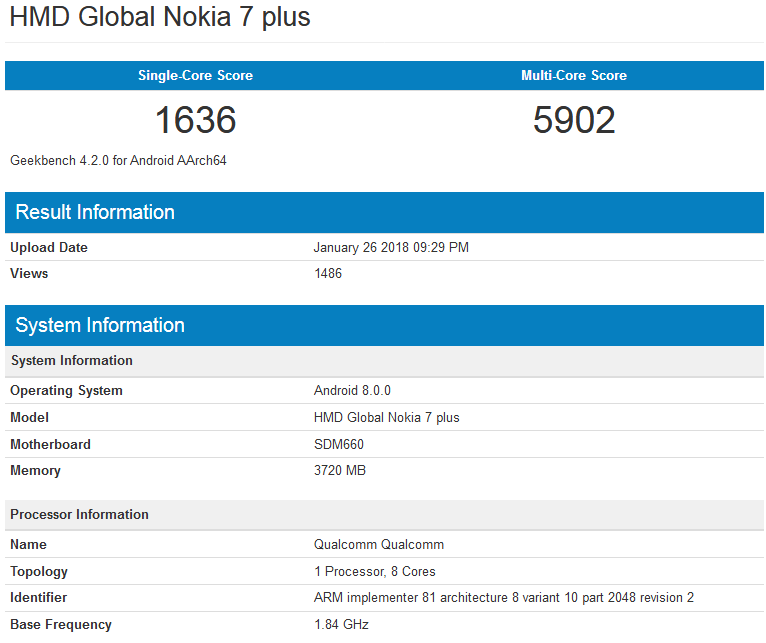Click the Processor Information subheader

click(x=384, y=514)
